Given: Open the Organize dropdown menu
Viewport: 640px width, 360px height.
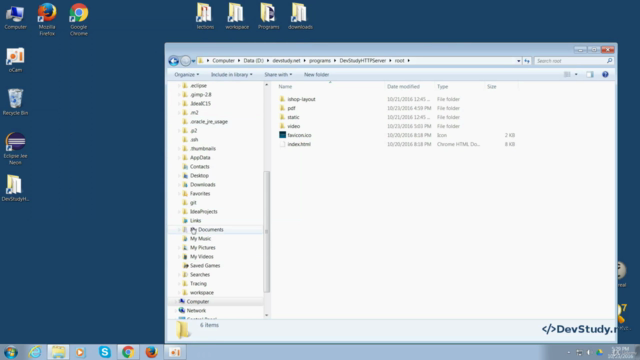Looking at the screenshot, I should click(187, 75).
